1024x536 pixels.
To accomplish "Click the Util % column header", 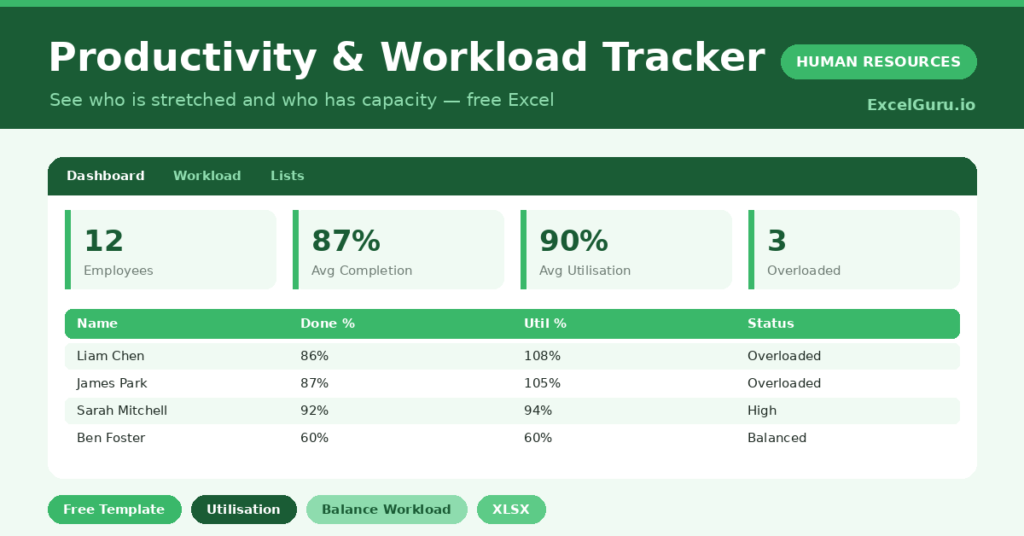I will point(545,323).
